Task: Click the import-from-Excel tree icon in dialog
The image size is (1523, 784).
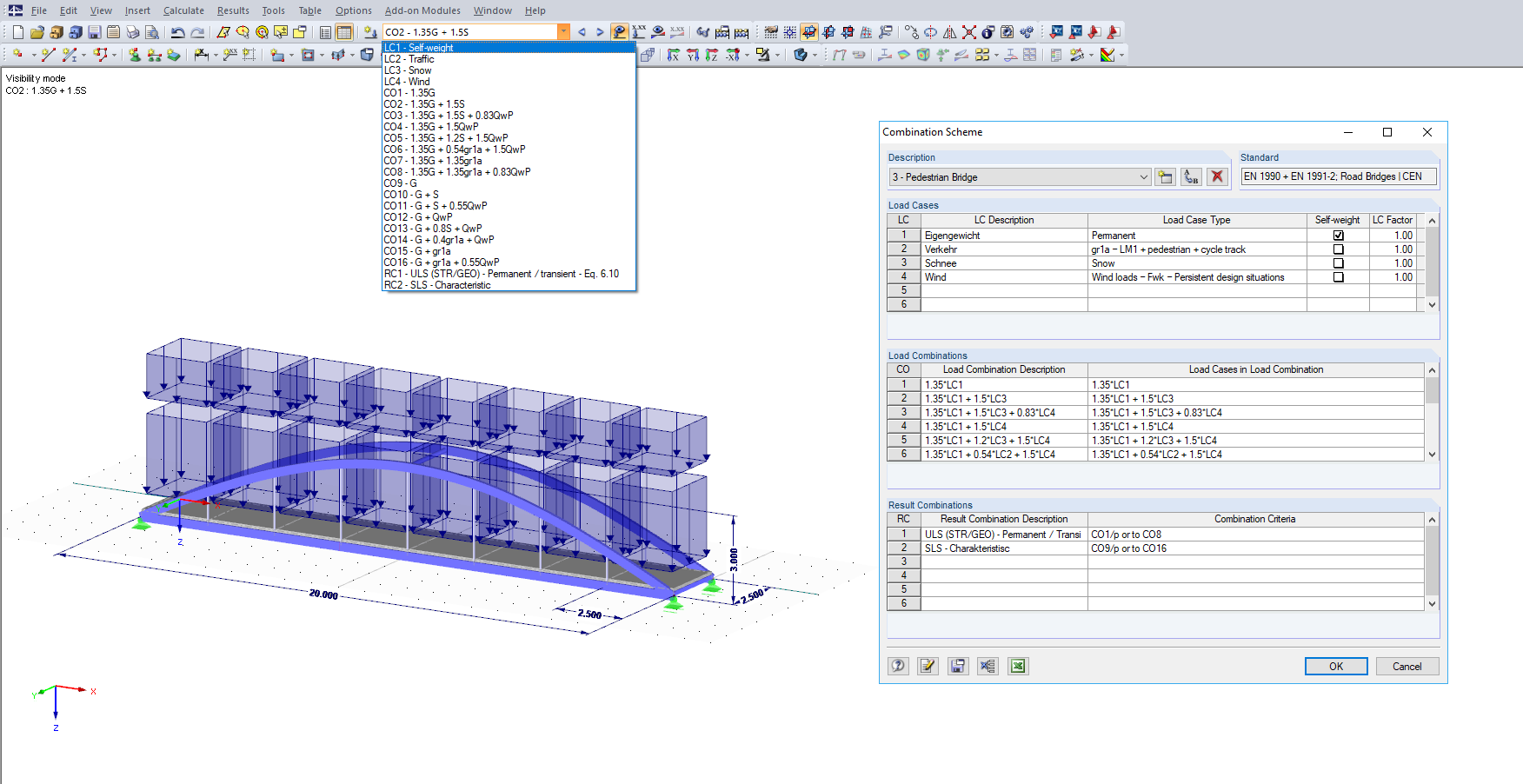Action: point(988,666)
